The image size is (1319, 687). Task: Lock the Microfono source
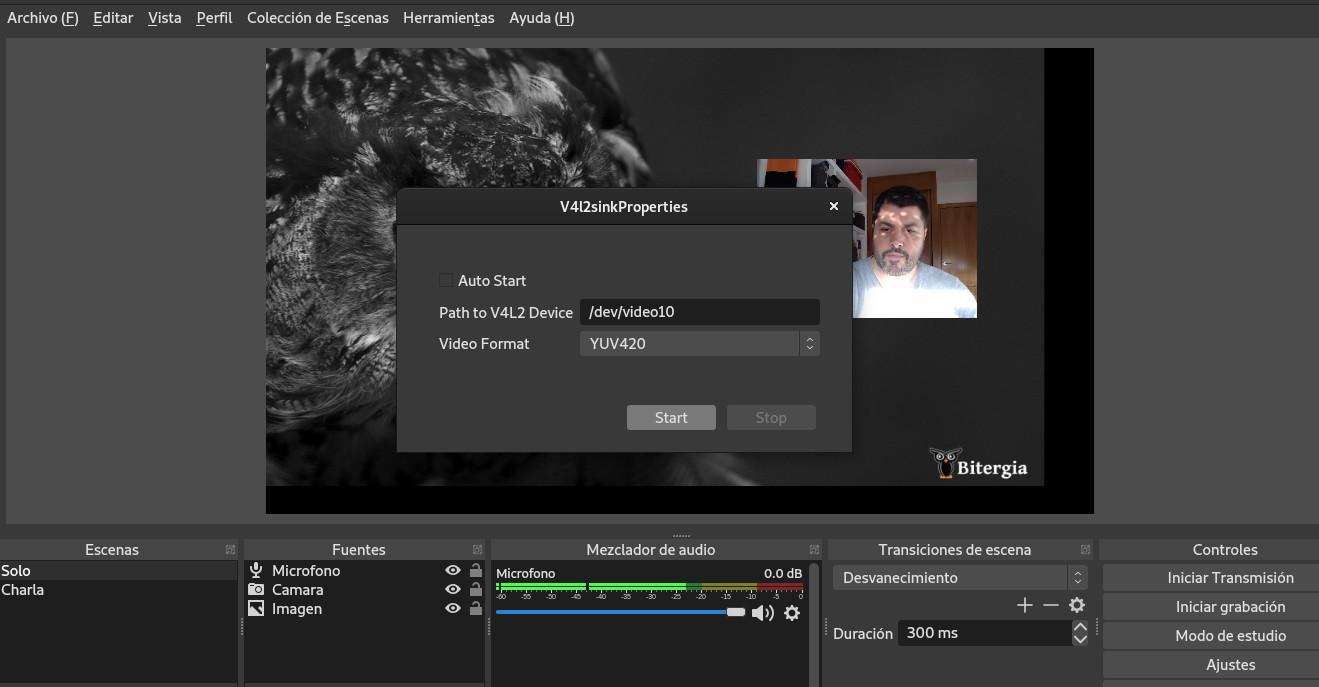click(476, 571)
